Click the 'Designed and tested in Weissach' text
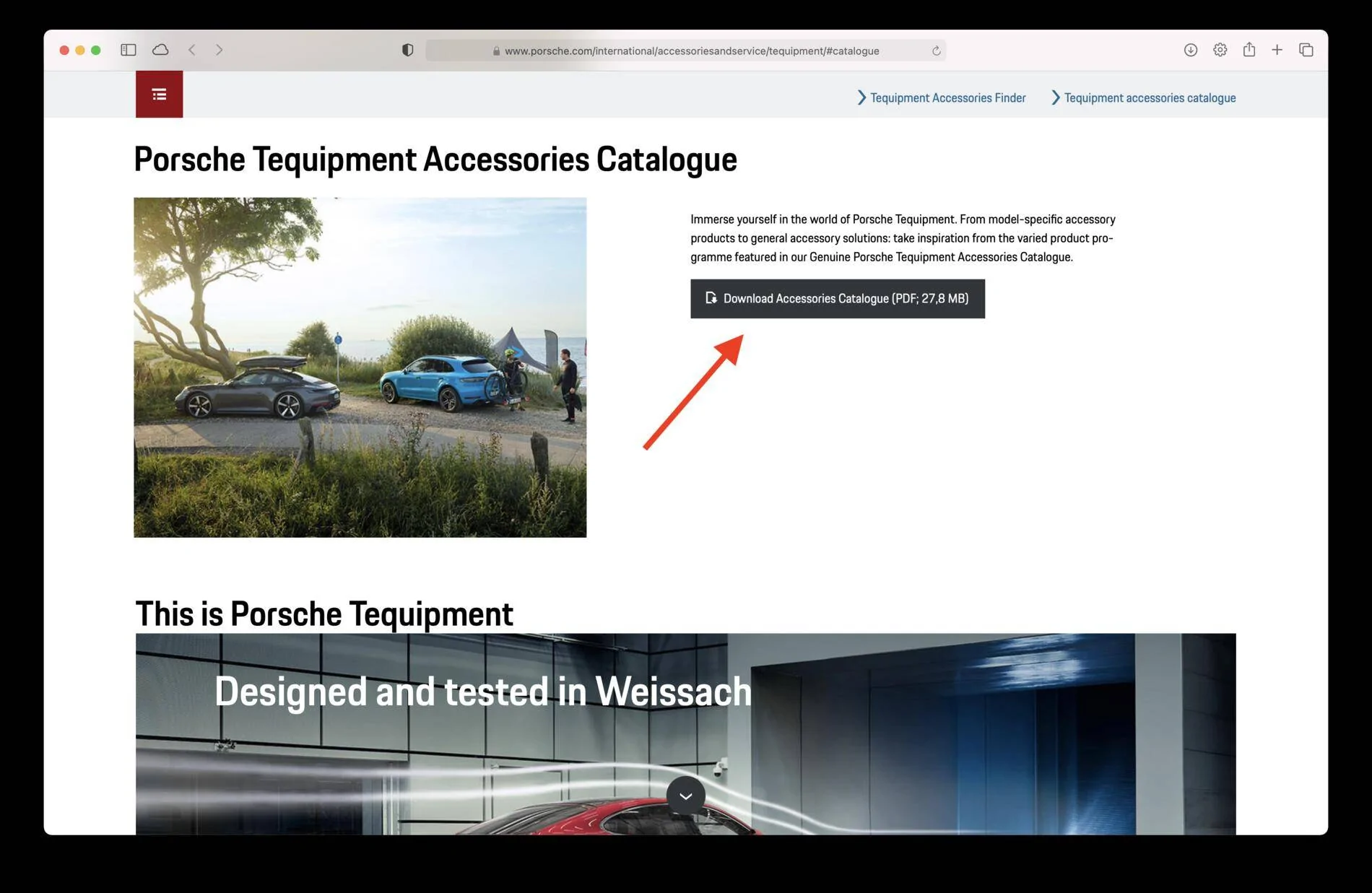1372x893 pixels. tap(482, 692)
